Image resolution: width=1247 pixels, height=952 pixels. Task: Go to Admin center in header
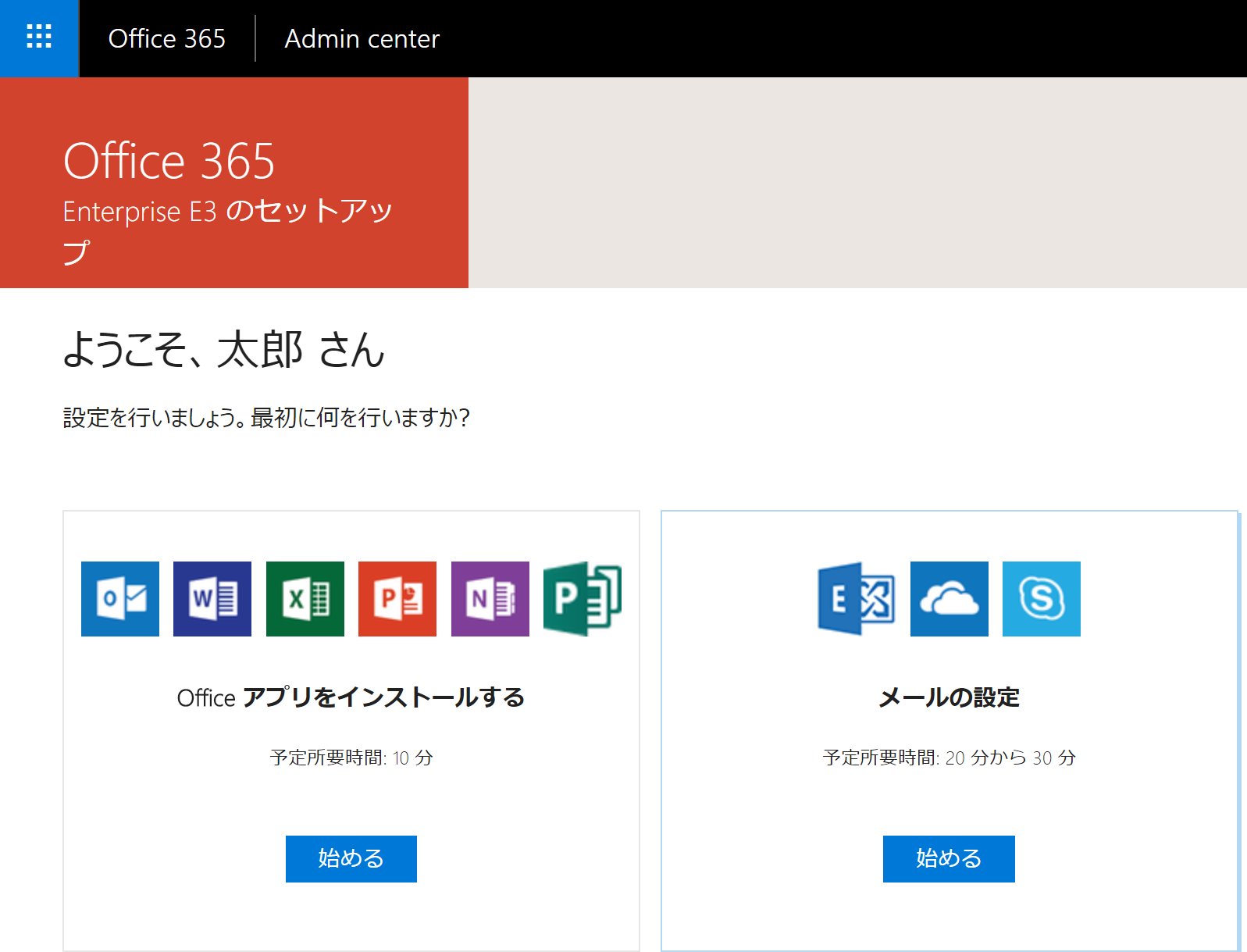point(362,38)
